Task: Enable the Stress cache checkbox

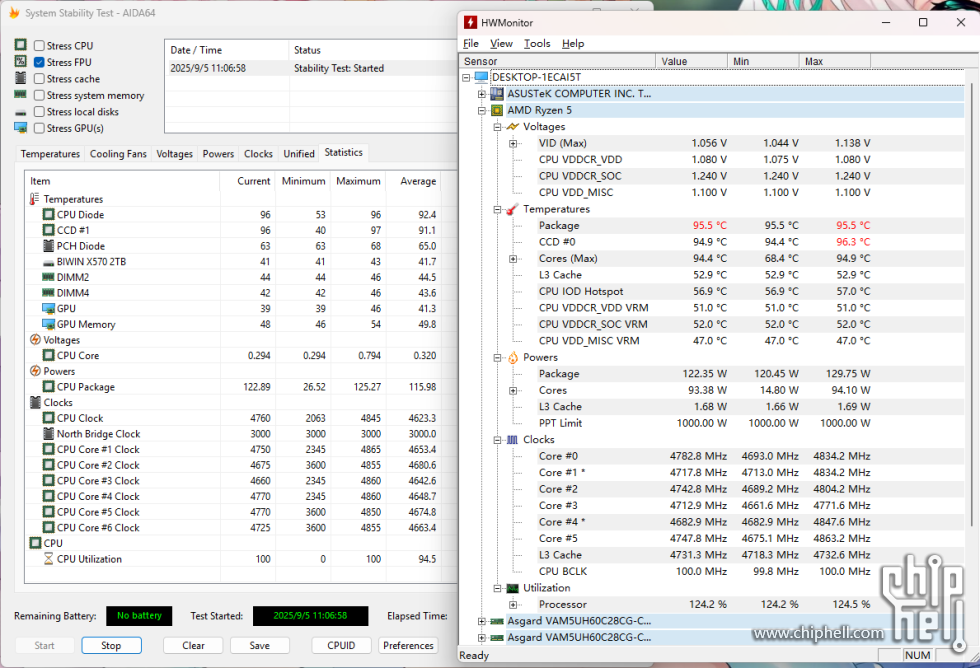Action: coord(39,79)
